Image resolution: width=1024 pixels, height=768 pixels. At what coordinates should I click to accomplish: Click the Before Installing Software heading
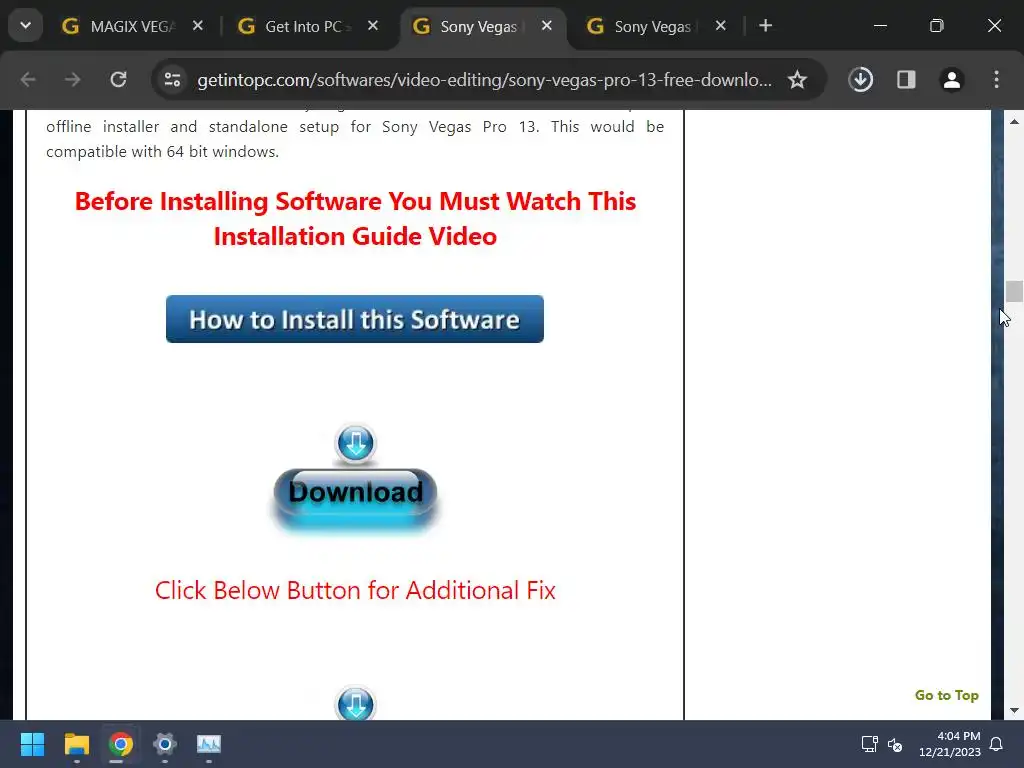355,219
